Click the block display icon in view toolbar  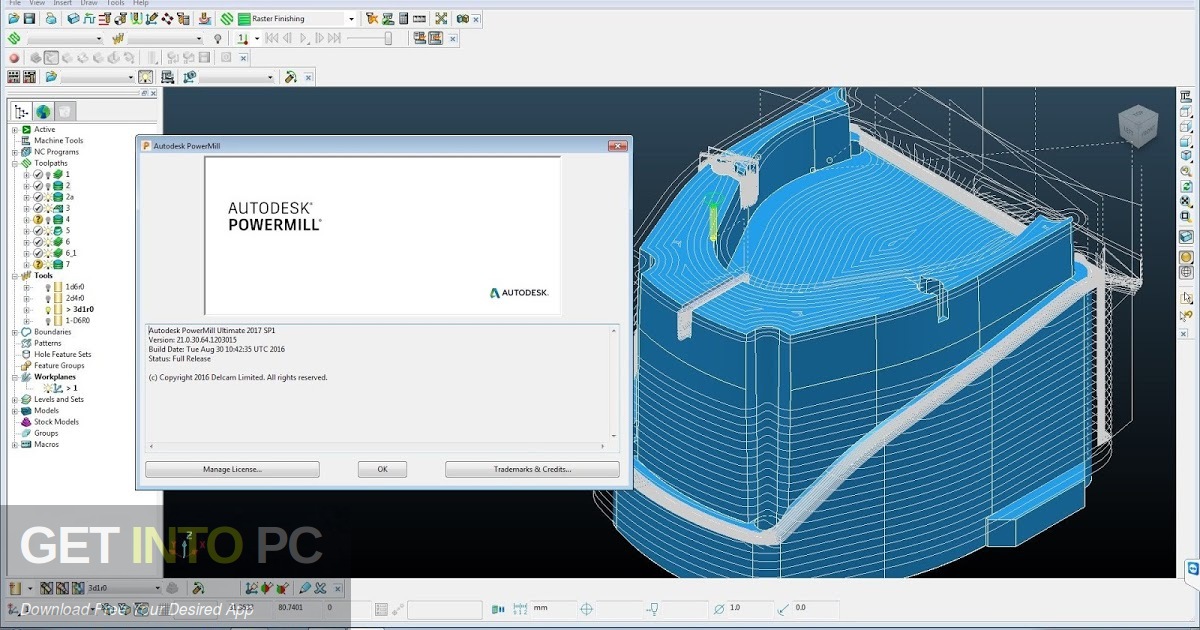point(1186,237)
